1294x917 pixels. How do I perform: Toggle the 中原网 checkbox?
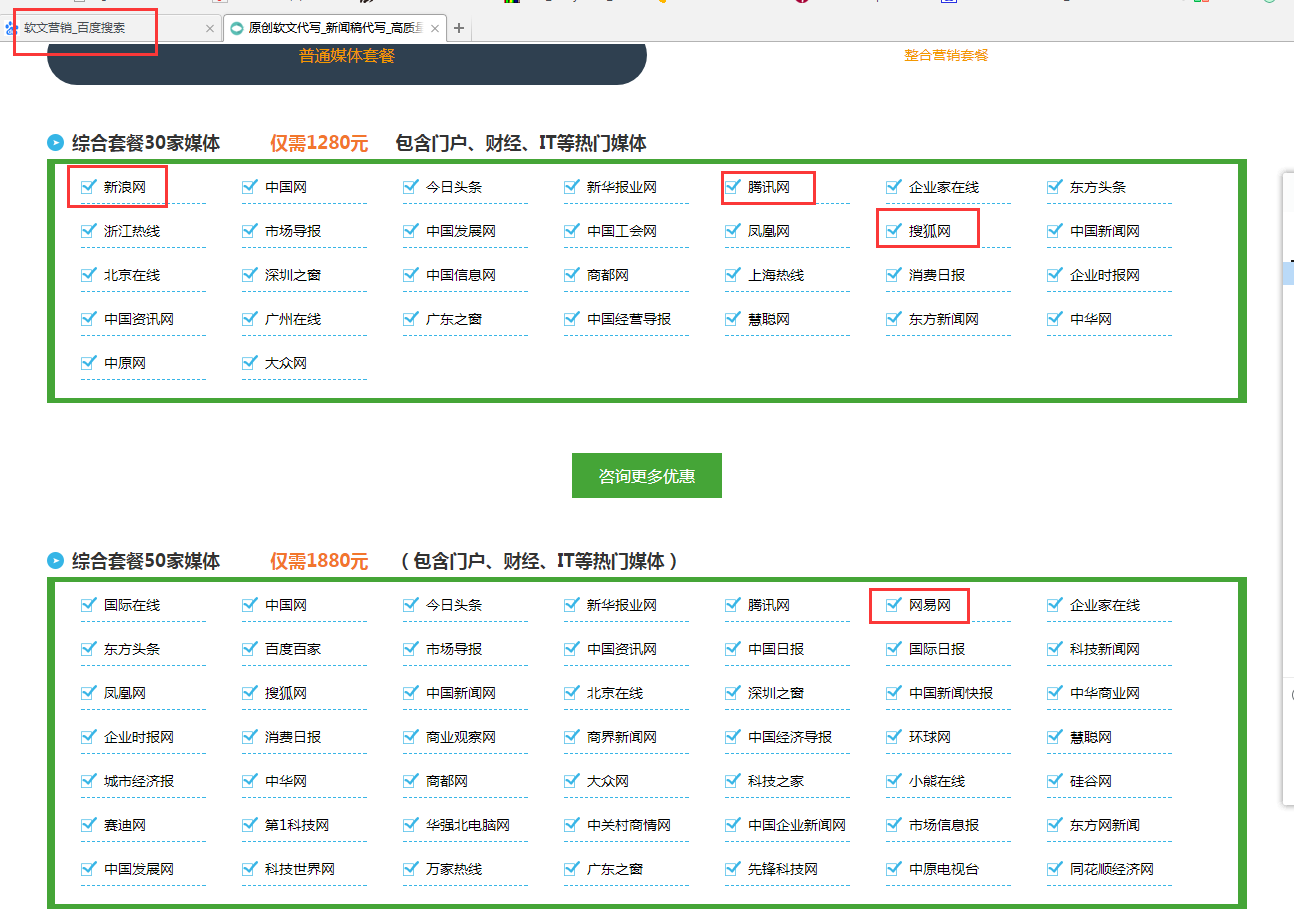tap(89, 362)
